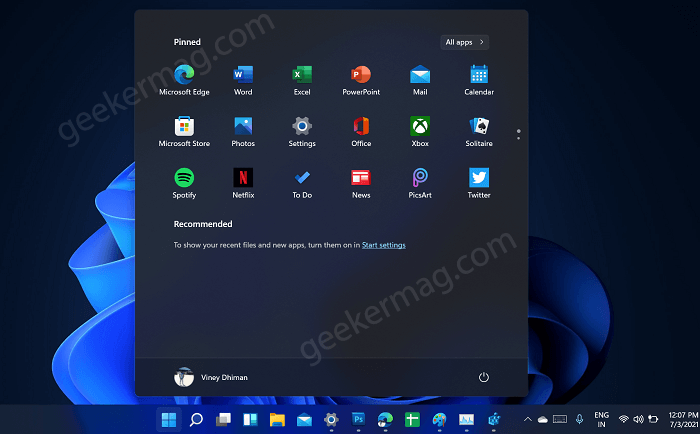Open the Calendar pinned app
Image resolution: width=700 pixels, height=434 pixels.
(x=479, y=80)
